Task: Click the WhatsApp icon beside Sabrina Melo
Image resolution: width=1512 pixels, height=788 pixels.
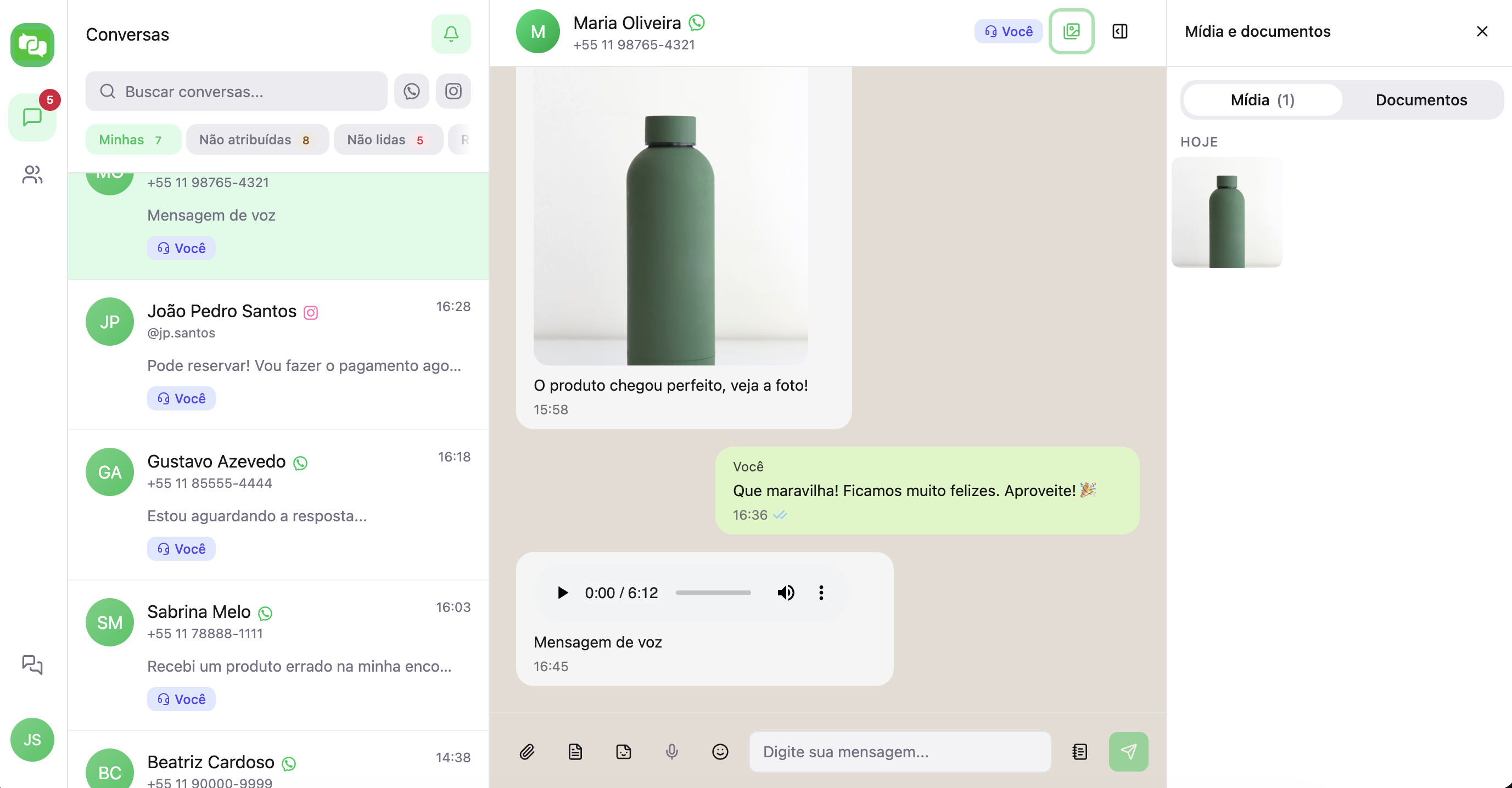Action: pos(265,613)
